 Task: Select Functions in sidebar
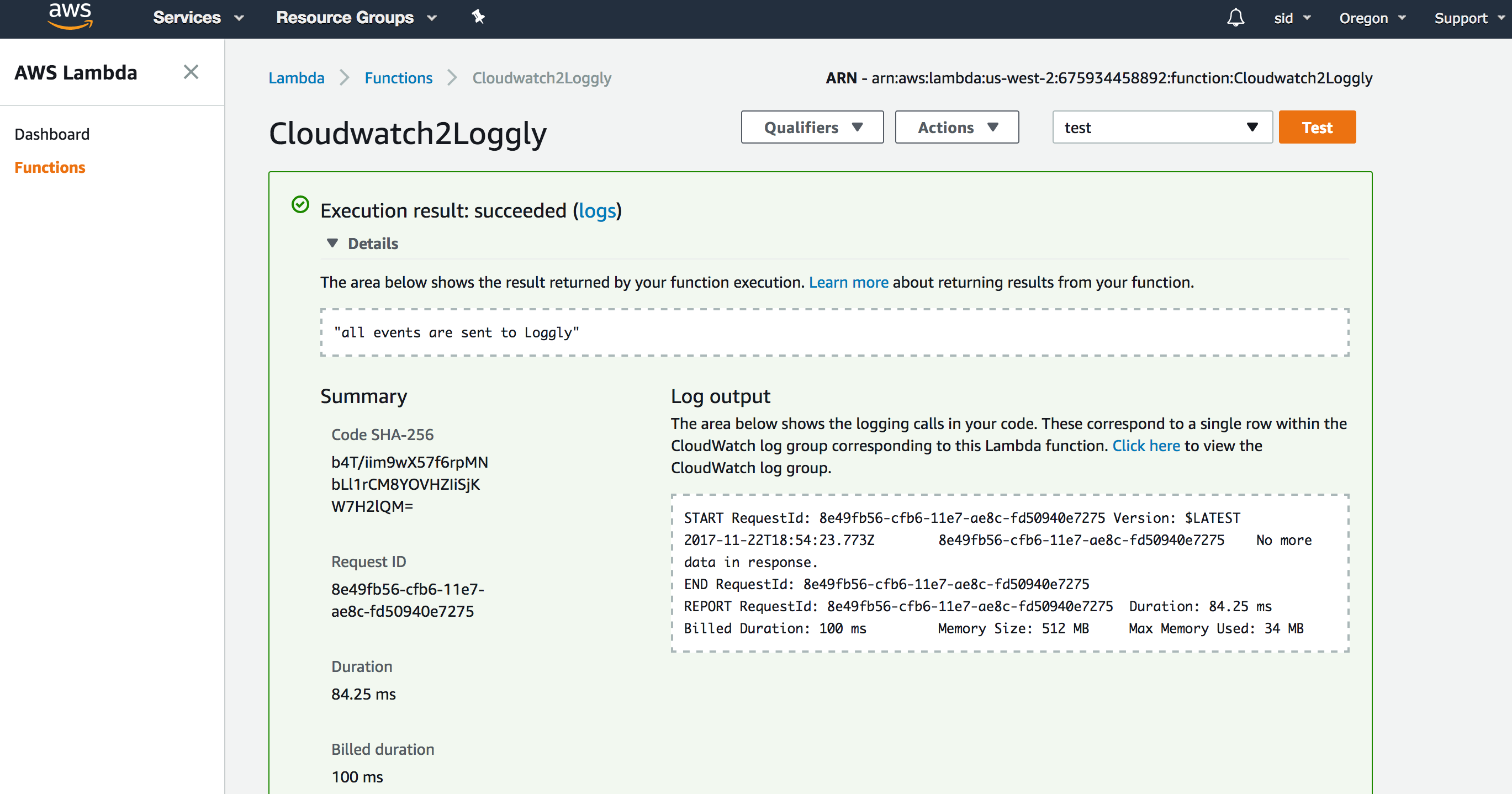coord(50,167)
